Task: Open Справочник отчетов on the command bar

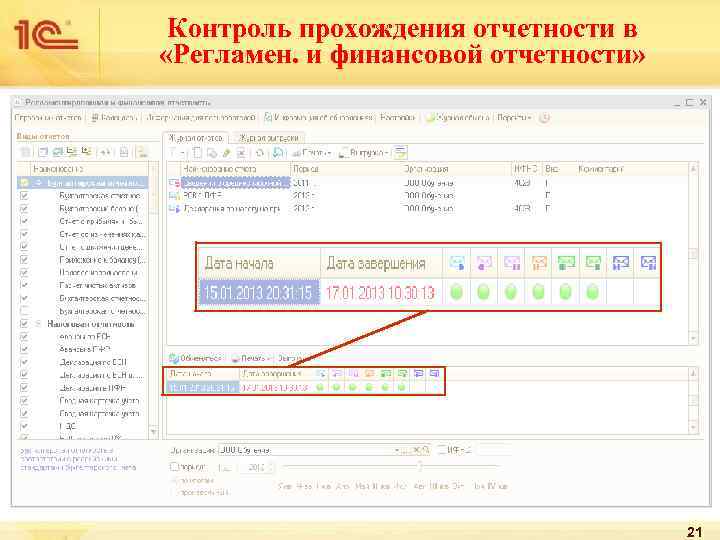Action: pos(48,118)
